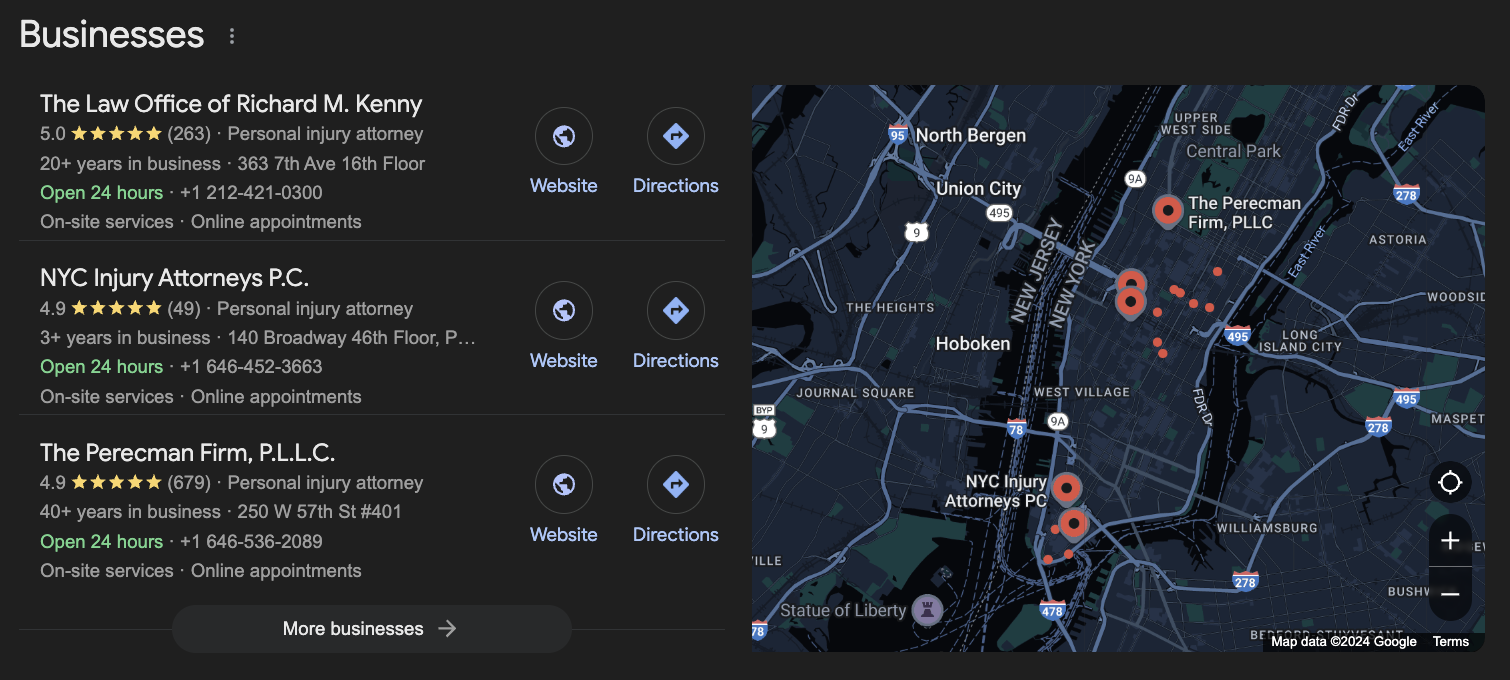Image resolution: width=1510 pixels, height=680 pixels.
Task: Click the Central Park label on the map
Action: [x=1233, y=152]
